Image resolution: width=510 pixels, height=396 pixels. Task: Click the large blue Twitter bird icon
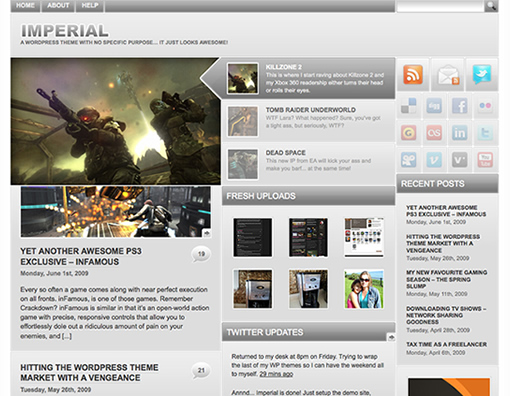482,74
